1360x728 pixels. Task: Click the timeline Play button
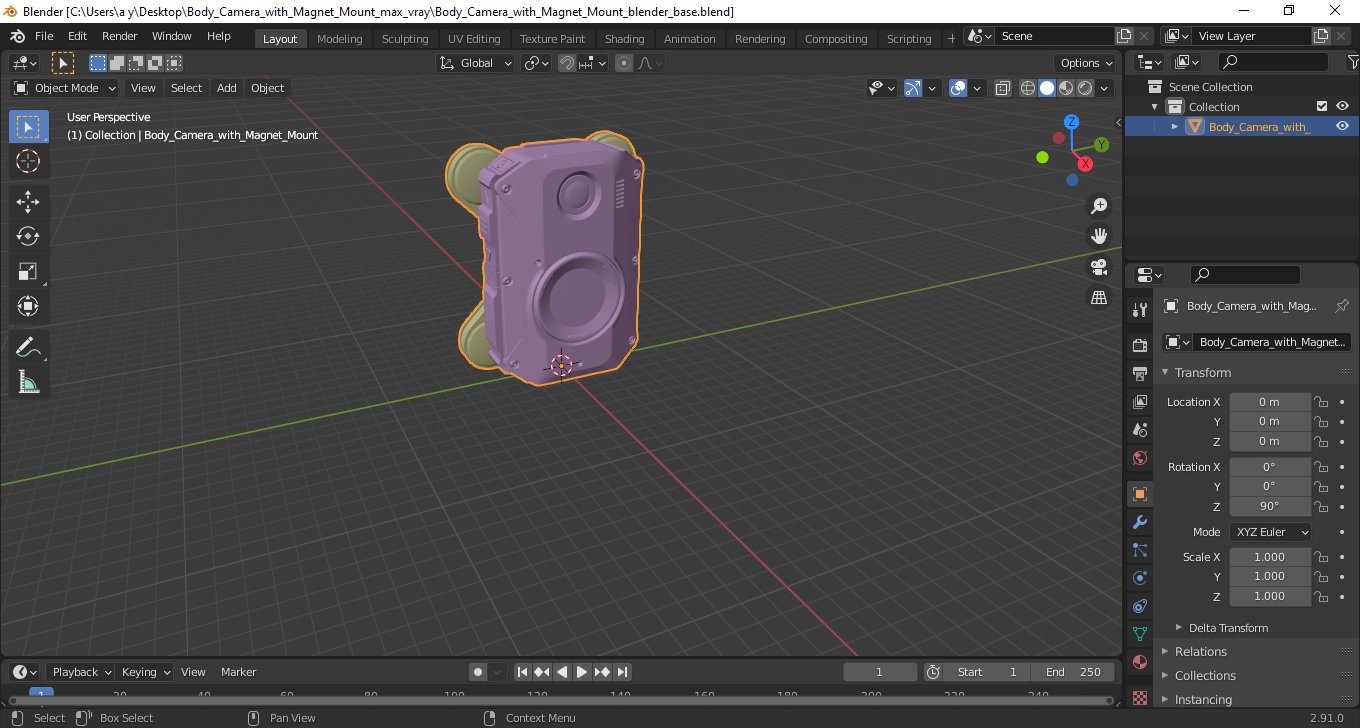click(582, 672)
